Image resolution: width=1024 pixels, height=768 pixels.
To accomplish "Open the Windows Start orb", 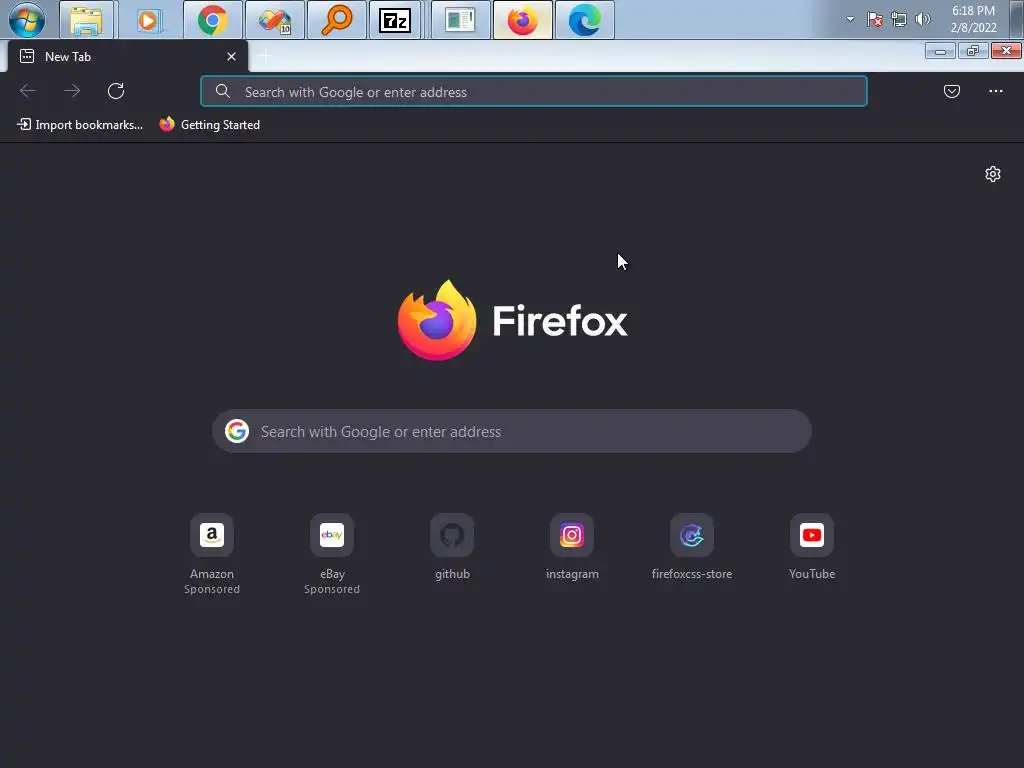I will [27, 20].
